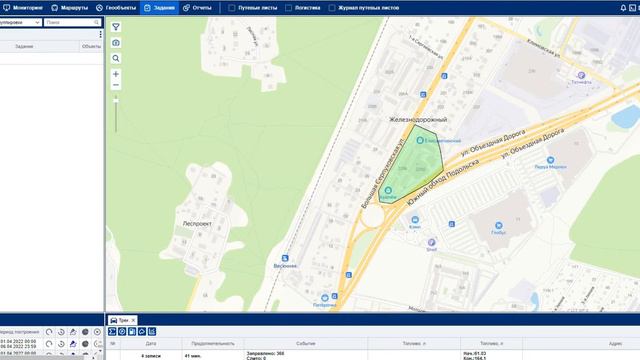Viewport: 640px width, 360px height.
Task: Click the fourth blue track toolbar icon
Action: tap(142, 331)
